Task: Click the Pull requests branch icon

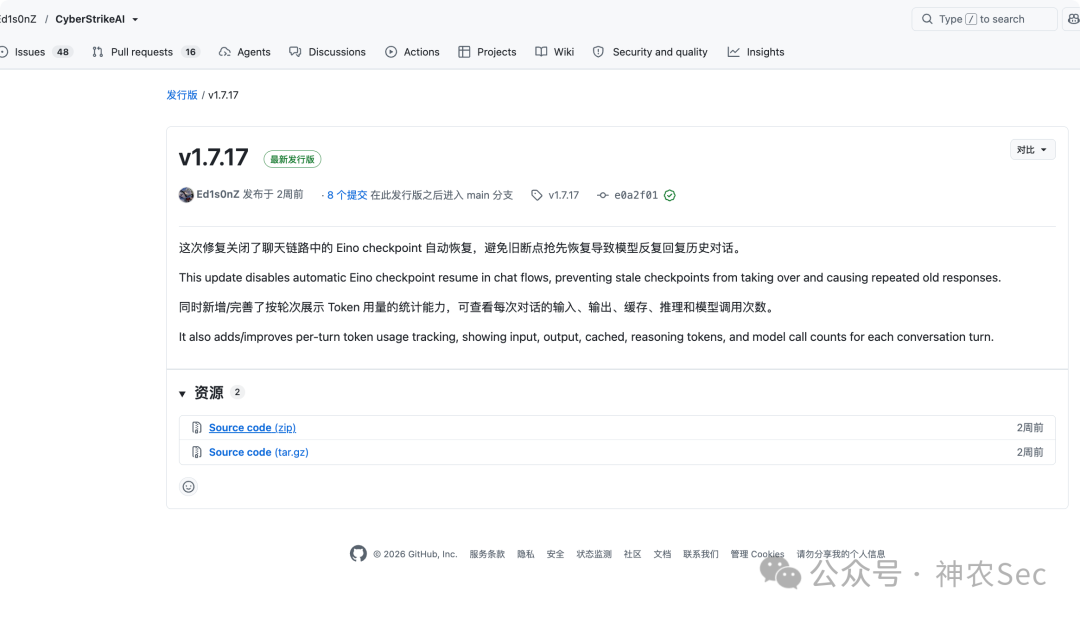Action: coord(98,52)
